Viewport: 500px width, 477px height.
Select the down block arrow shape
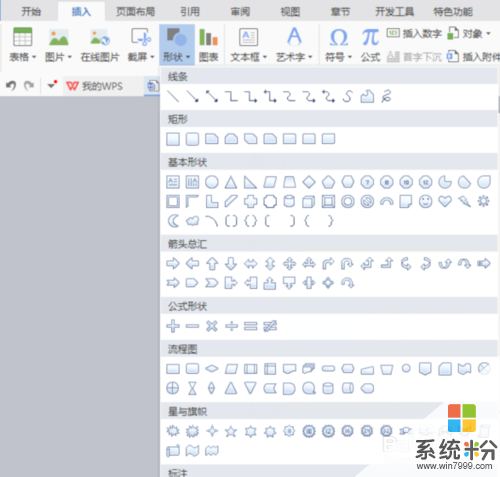coord(231,264)
